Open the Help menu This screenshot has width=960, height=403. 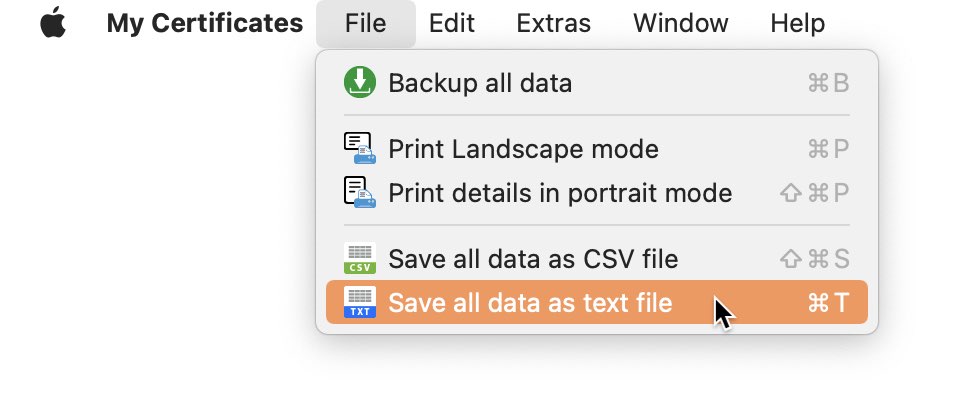798,23
